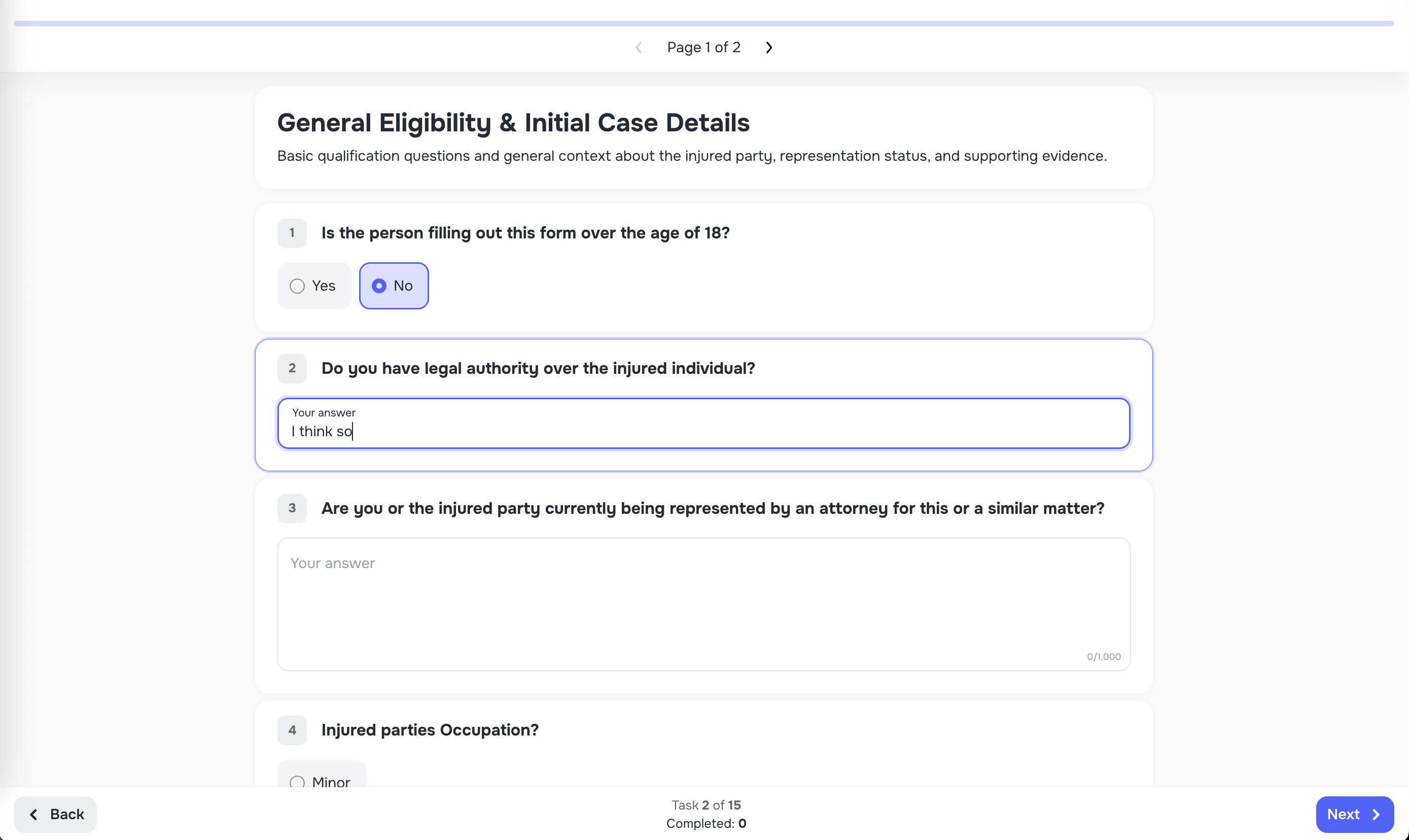Click the 'Page 1 of 2' label
The image size is (1409, 840).
tap(703, 47)
